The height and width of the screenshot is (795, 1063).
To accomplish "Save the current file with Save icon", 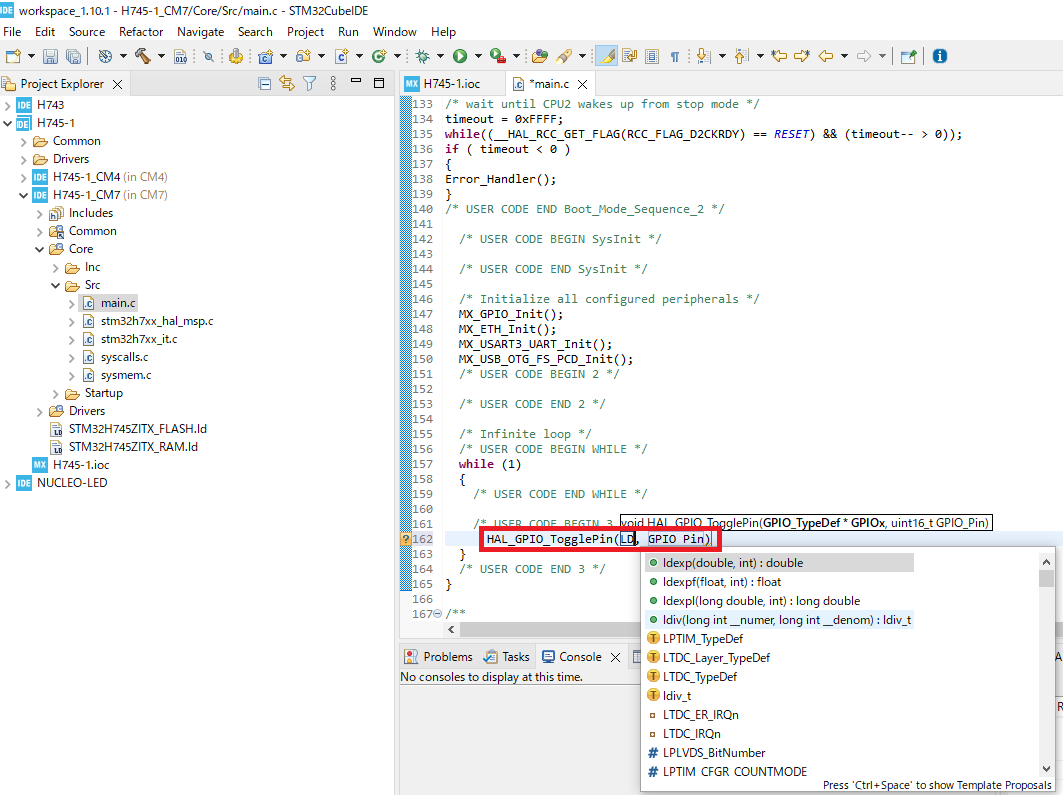I will [x=50, y=56].
